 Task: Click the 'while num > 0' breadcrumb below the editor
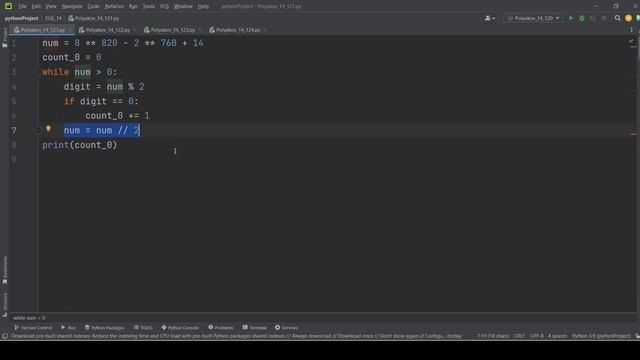click(29, 318)
